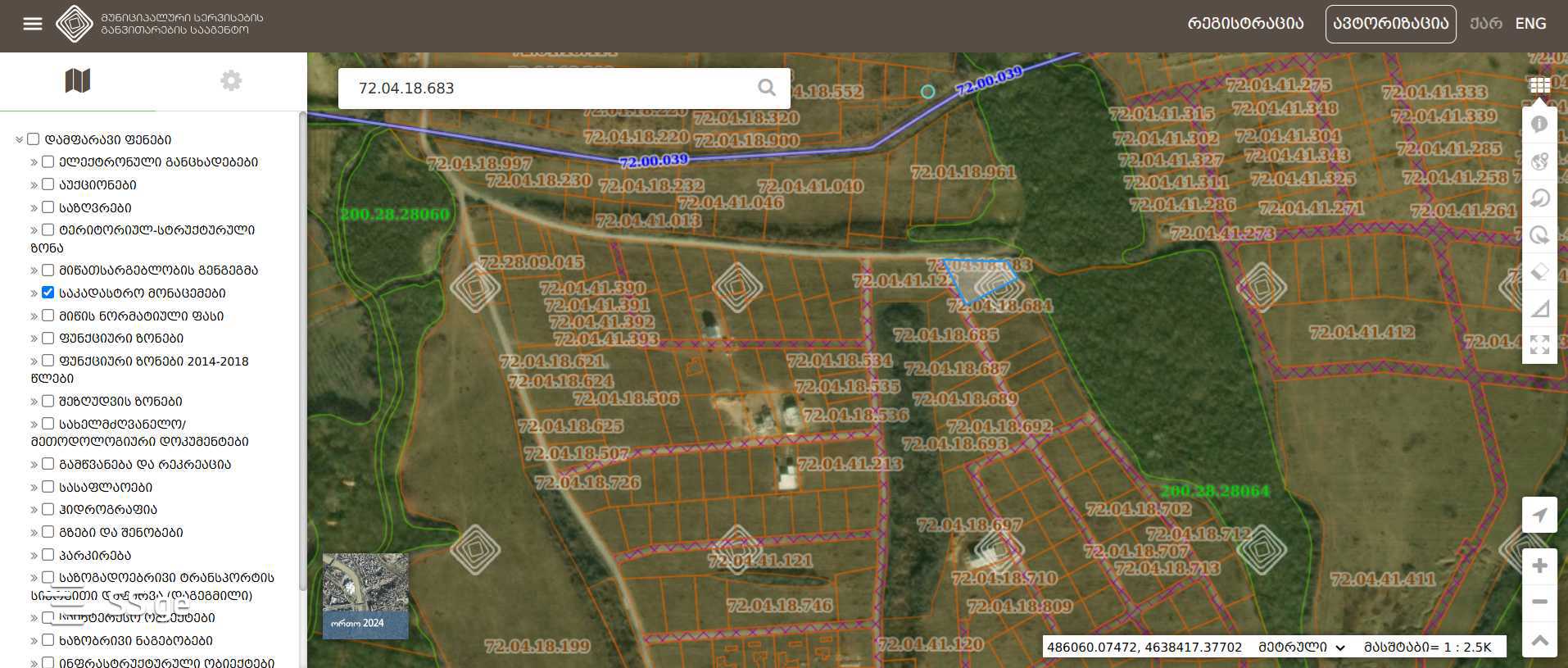Switch to the map layers tab
Screen dimensions: 1568x668
point(77,80)
